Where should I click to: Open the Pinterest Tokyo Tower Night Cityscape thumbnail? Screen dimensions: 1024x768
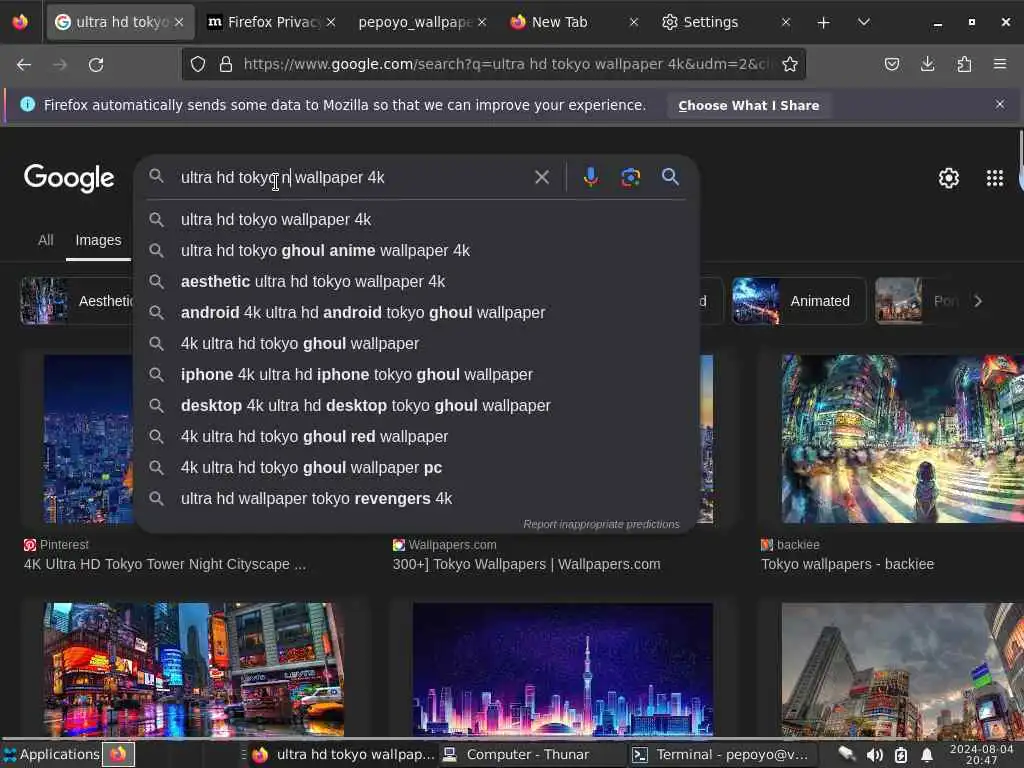point(88,439)
